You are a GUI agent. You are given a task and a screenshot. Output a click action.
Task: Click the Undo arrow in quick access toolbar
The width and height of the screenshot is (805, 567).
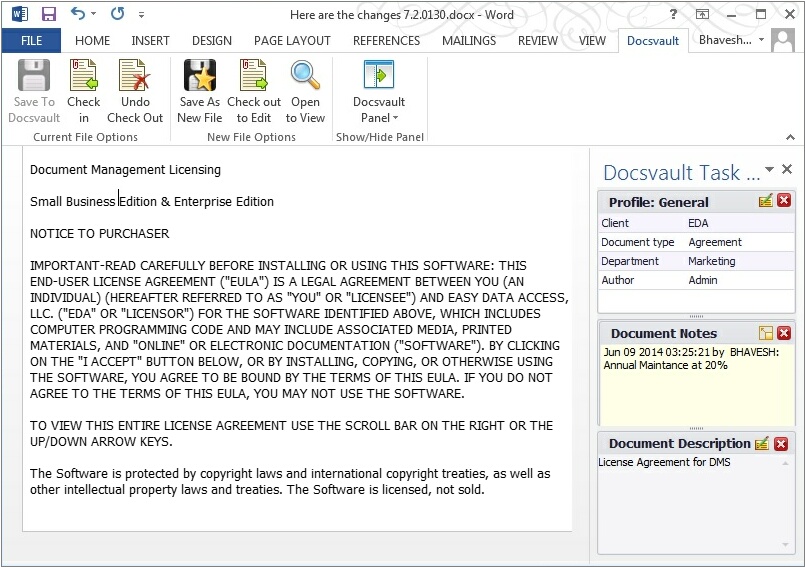[x=78, y=13]
